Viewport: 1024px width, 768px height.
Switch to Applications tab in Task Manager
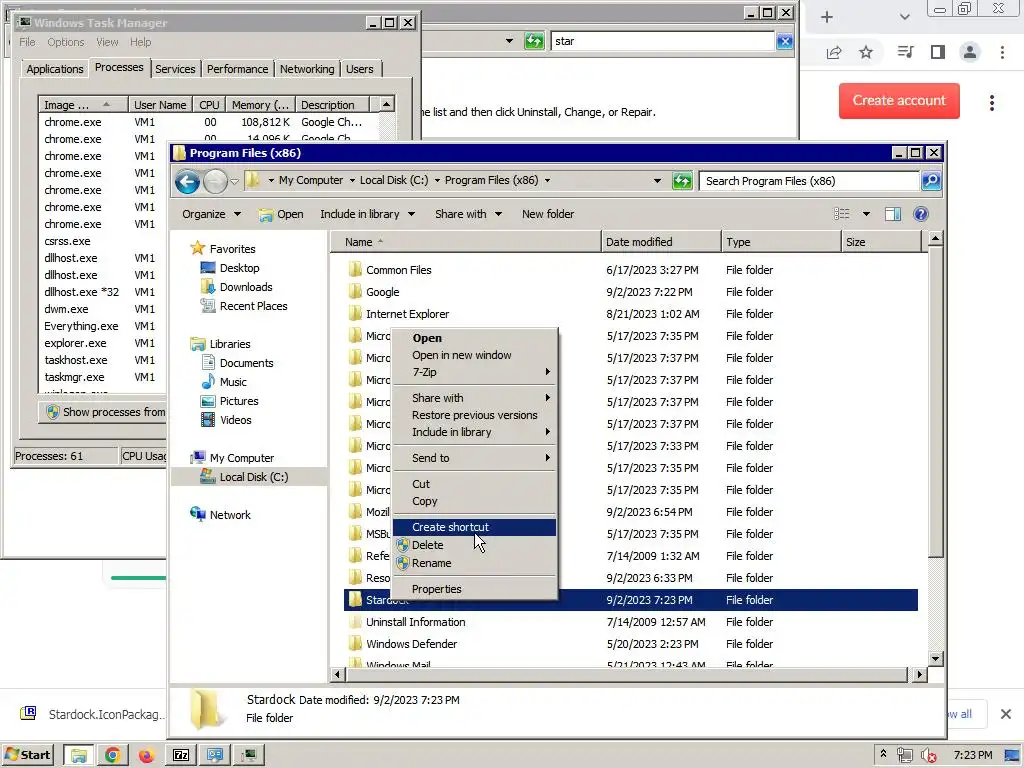[55, 69]
